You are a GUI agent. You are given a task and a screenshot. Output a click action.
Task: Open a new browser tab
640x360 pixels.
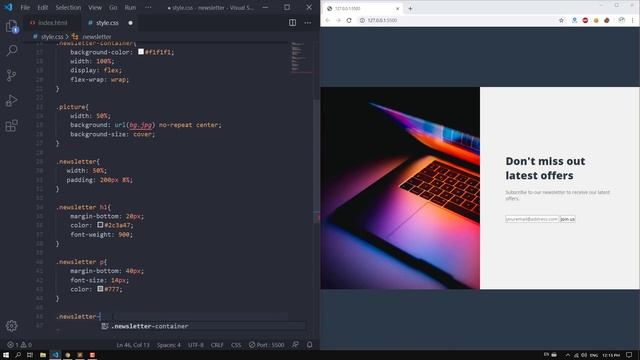pyautogui.click(x=410, y=8)
